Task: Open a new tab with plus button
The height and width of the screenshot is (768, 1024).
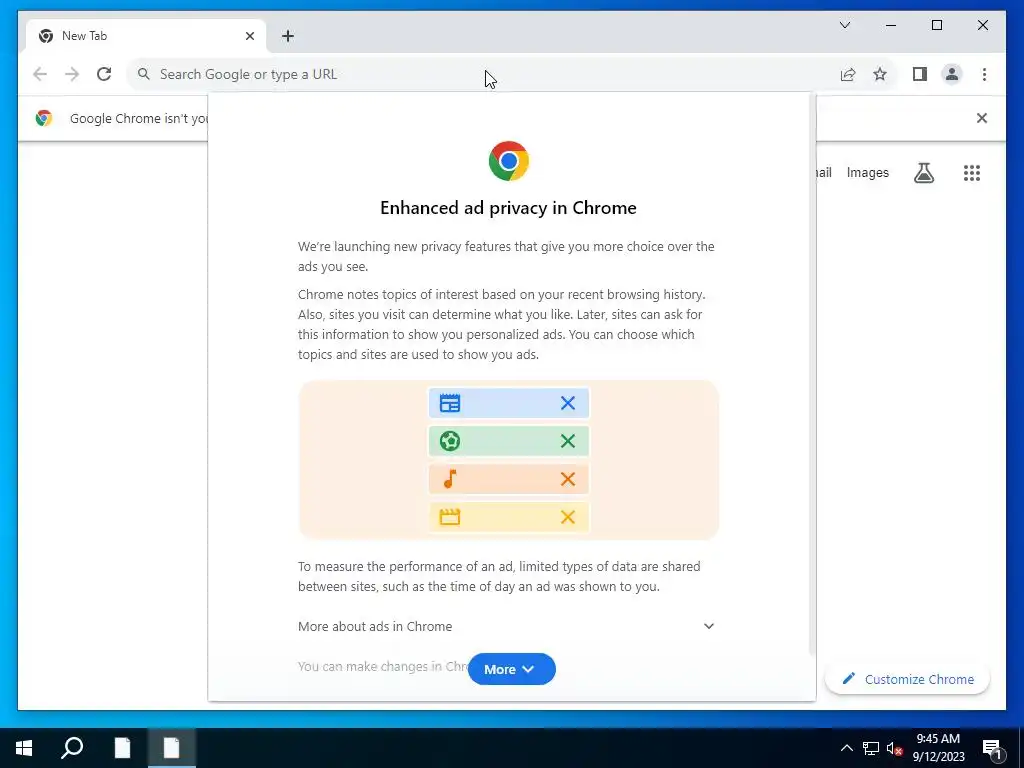Action: click(287, 36)
